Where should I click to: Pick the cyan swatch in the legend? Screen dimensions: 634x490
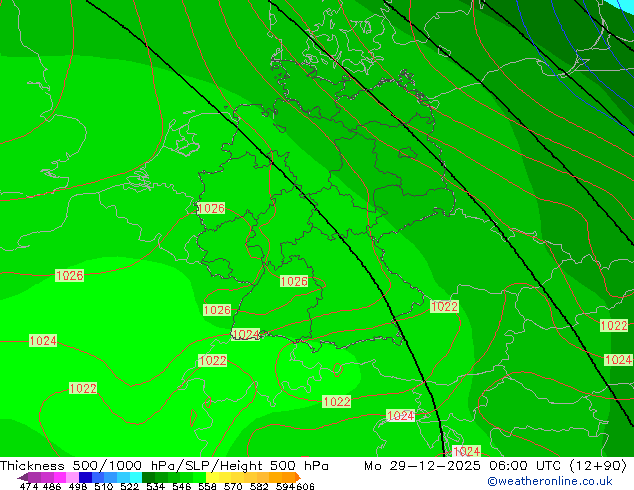(136, 477)
